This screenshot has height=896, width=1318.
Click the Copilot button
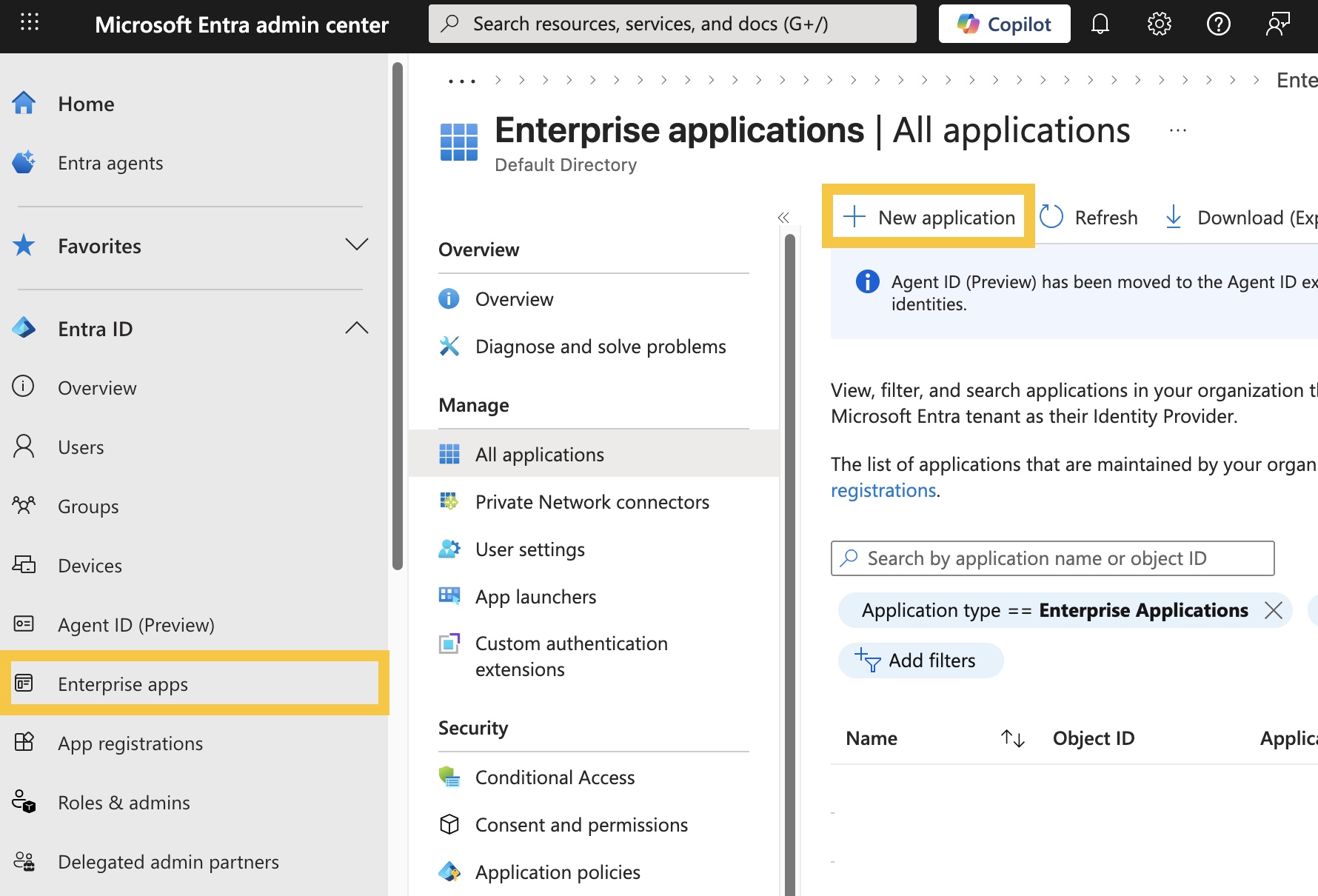click(x=1004, y=24)
